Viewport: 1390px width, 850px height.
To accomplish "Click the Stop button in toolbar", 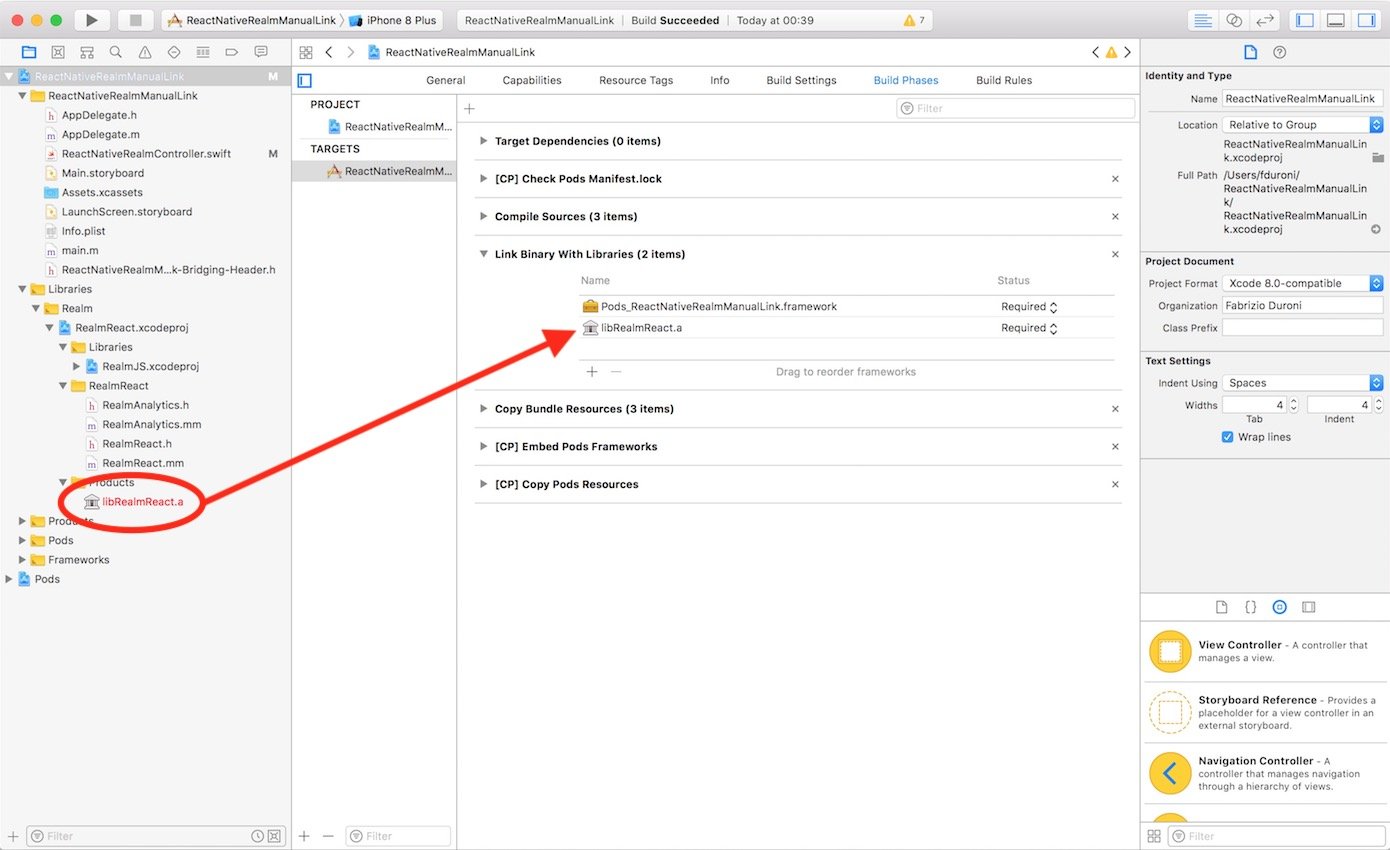I will pos(136,20).
